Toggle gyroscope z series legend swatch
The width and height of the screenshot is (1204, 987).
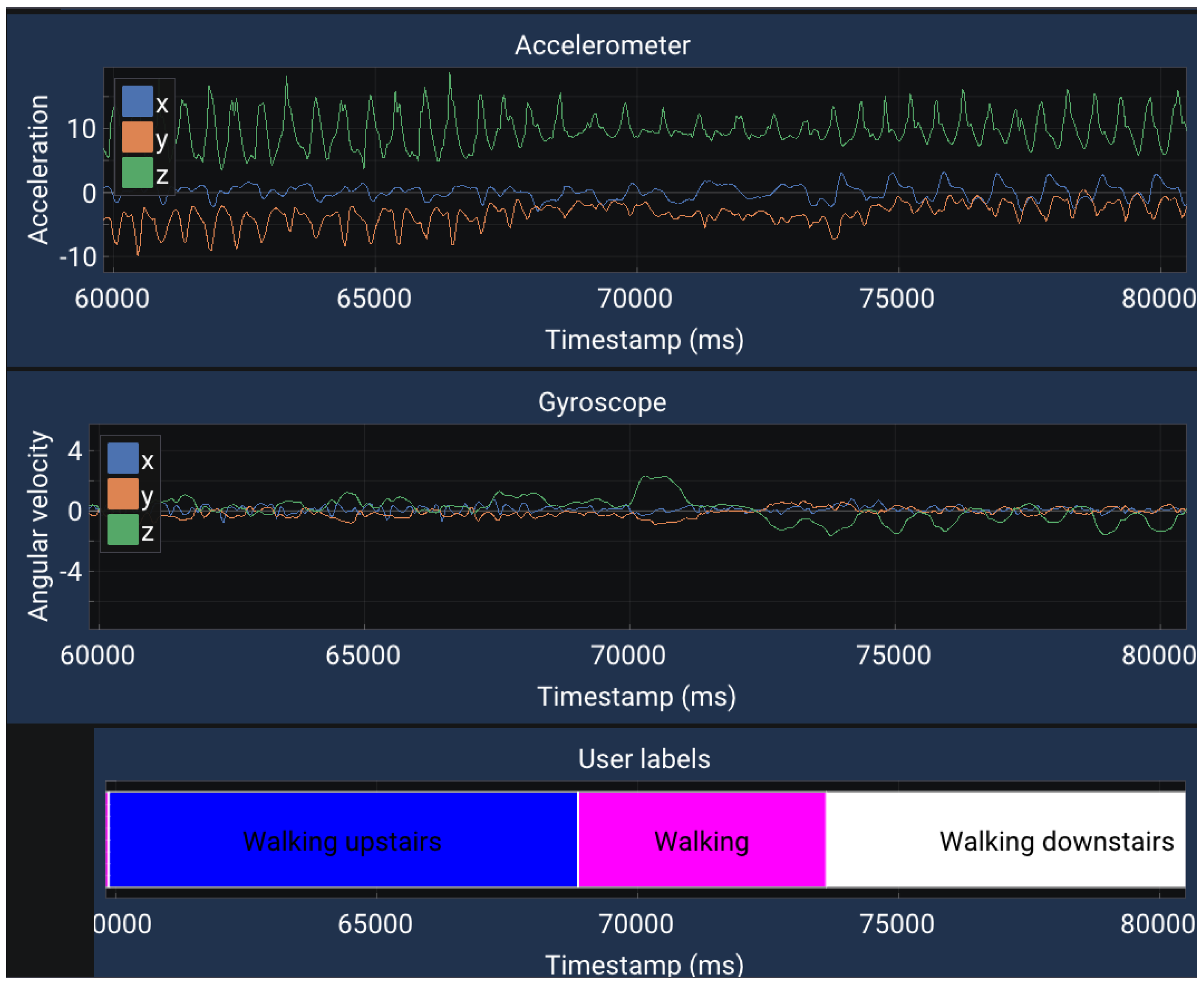123,529
